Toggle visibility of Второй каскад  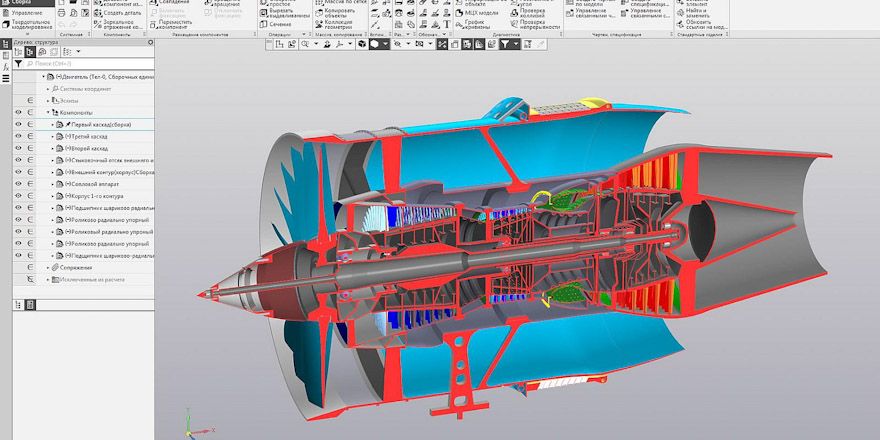(18, 148)
